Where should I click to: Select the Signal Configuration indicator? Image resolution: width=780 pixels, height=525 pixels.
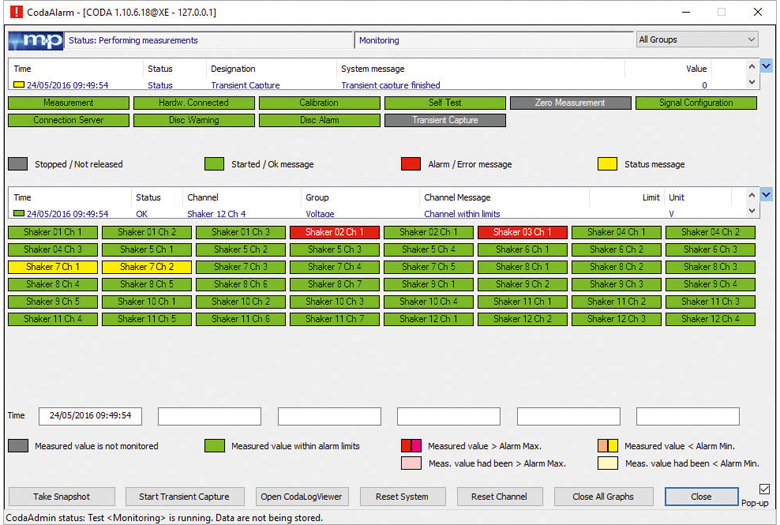(696, 103)
